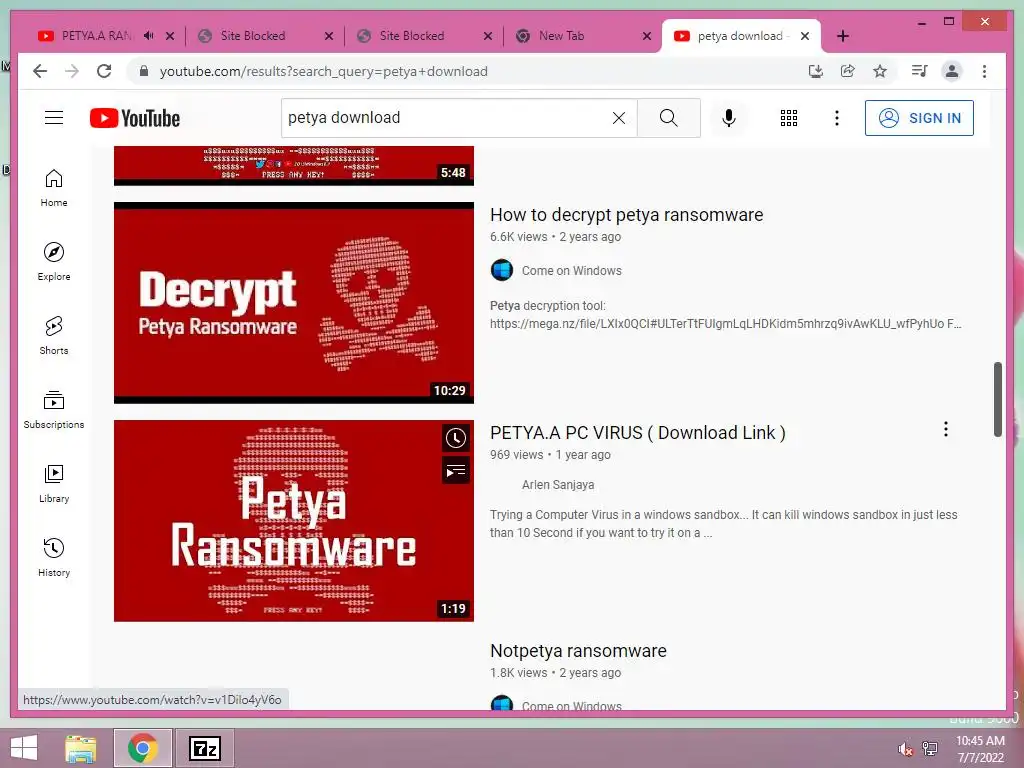Open YouTube settings three-dot menu
Screen dimensions: 1024x768
[x=837, y=118]
